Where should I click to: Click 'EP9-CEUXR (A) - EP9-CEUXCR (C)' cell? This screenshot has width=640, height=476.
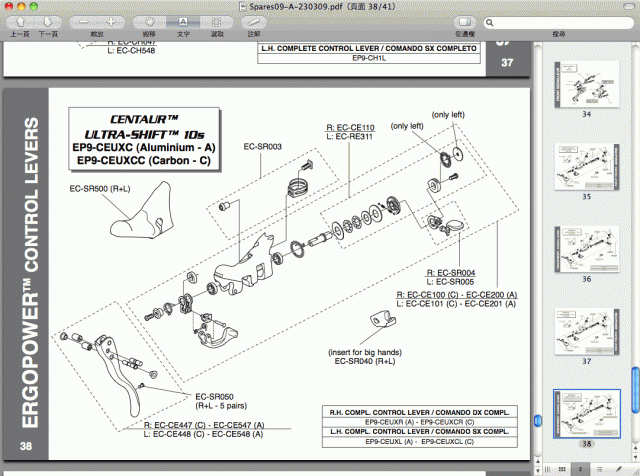[420, 422]
